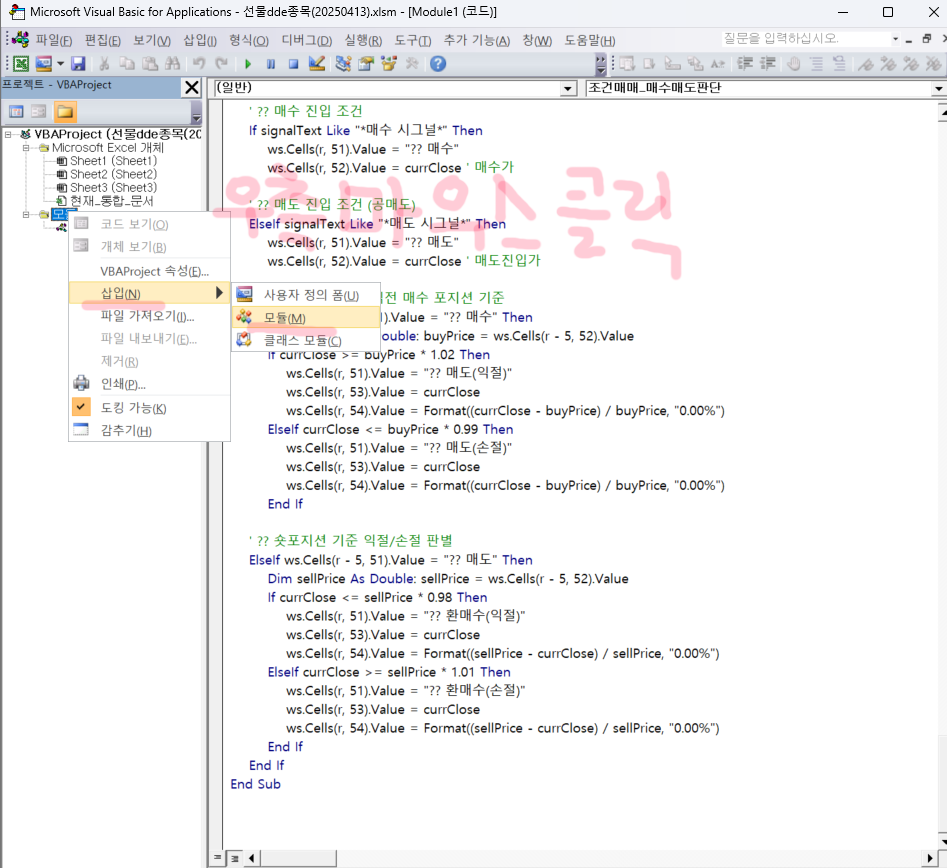Open VBA Help question mark icon
The width and height of the screenshot is (947, 868).
(x=438, y=63)
